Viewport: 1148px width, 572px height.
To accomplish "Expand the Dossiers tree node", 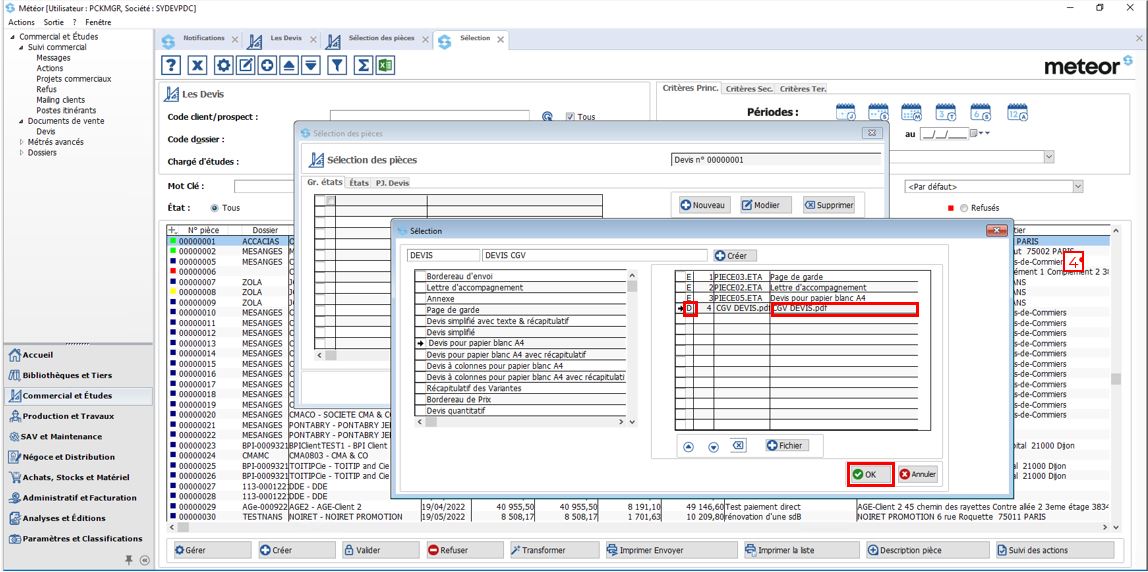I will pyautogui.click(x=22, y=152).
